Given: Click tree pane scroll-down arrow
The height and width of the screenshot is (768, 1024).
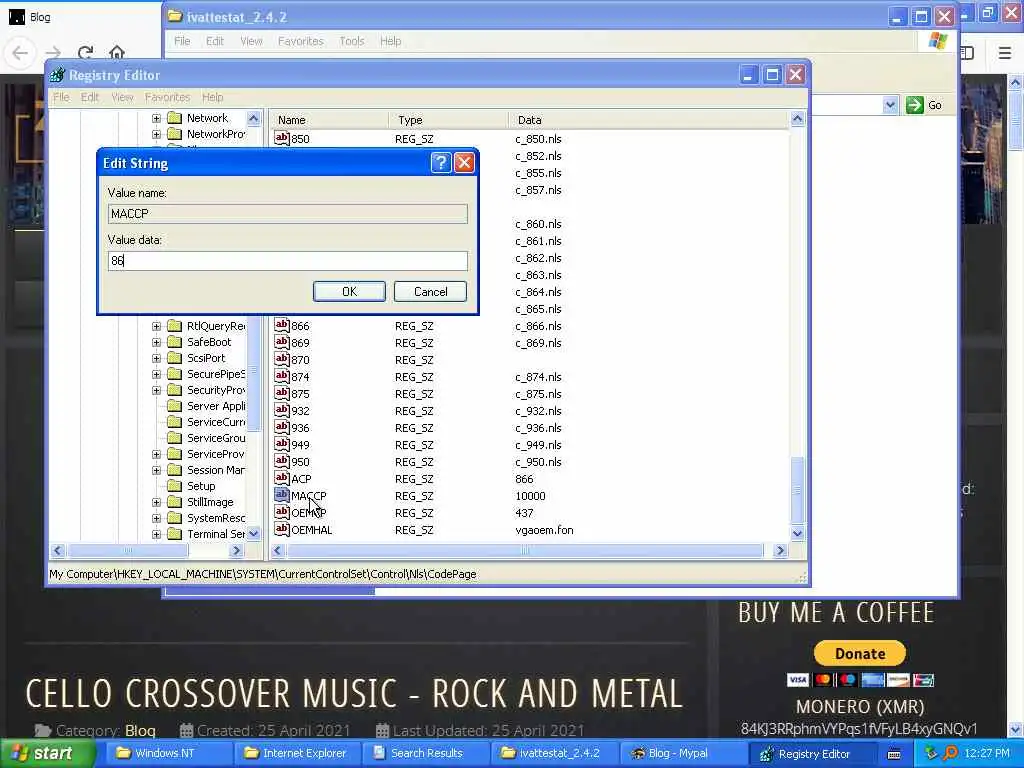Looking at the screenshot, I should coord(253,534).
